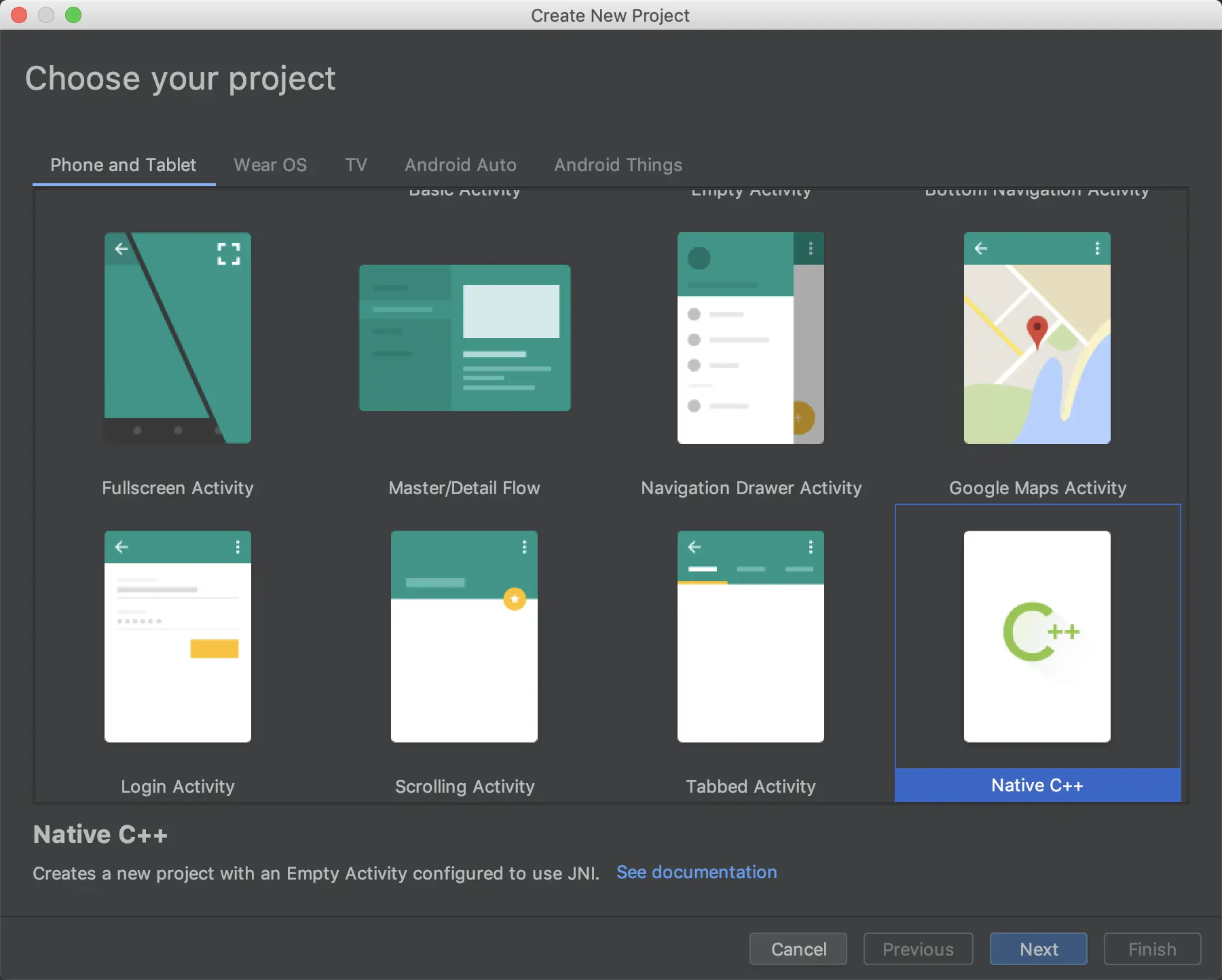The width and height of the screenshot is (1222, 980).
Task: Select the Scrolling Activity template thumbnail
Action: pyautogui.click(x=464, y=637)
